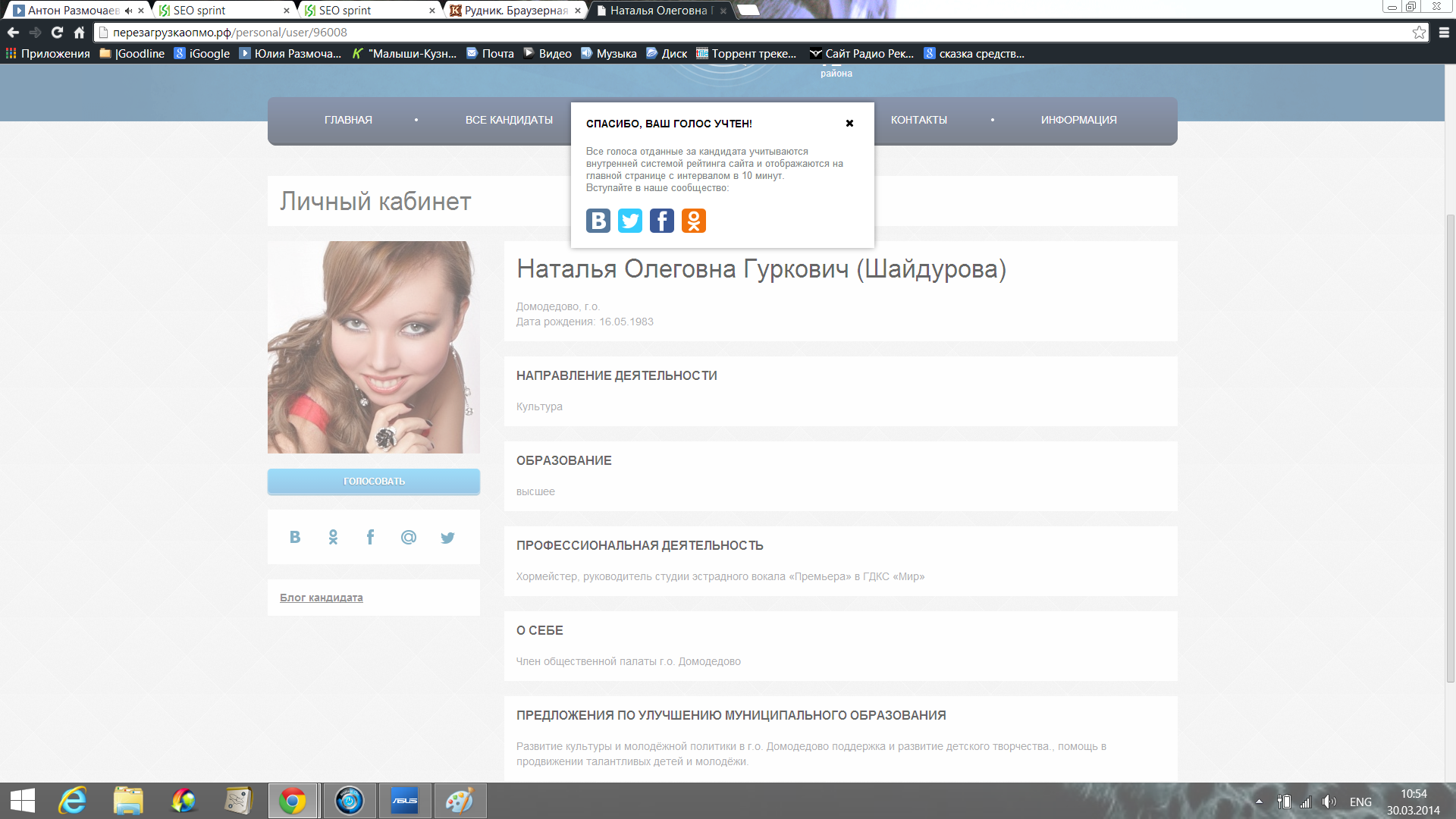
Task: Share via Mail.ru @ icon
Action: click(408, 537)
